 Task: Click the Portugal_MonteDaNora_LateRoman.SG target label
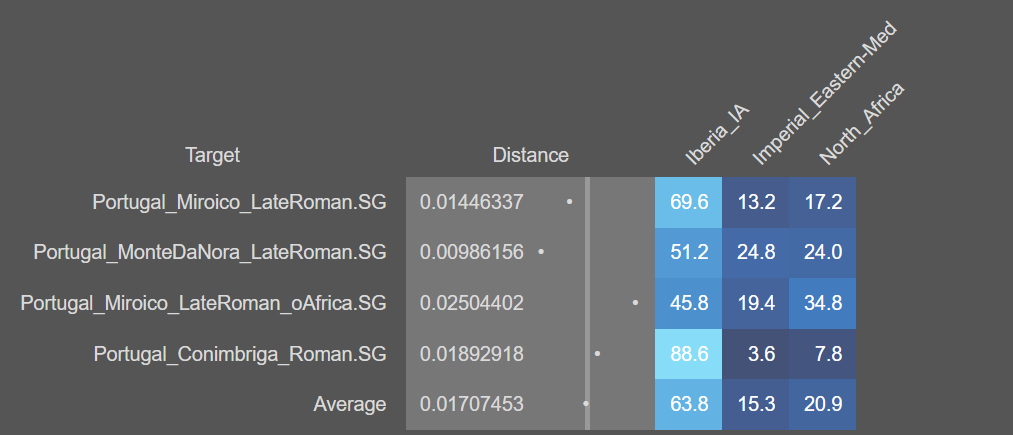coord(210,252)
